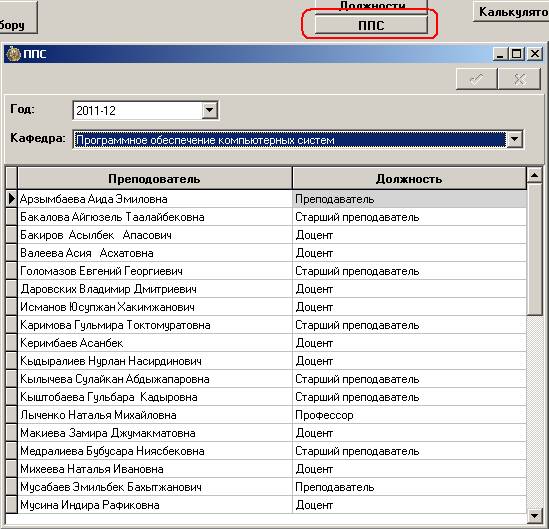The width and height of the screenshot is (549, 529).
Task: Select the 2011-12 year combo box
Action: pos(145,110)
